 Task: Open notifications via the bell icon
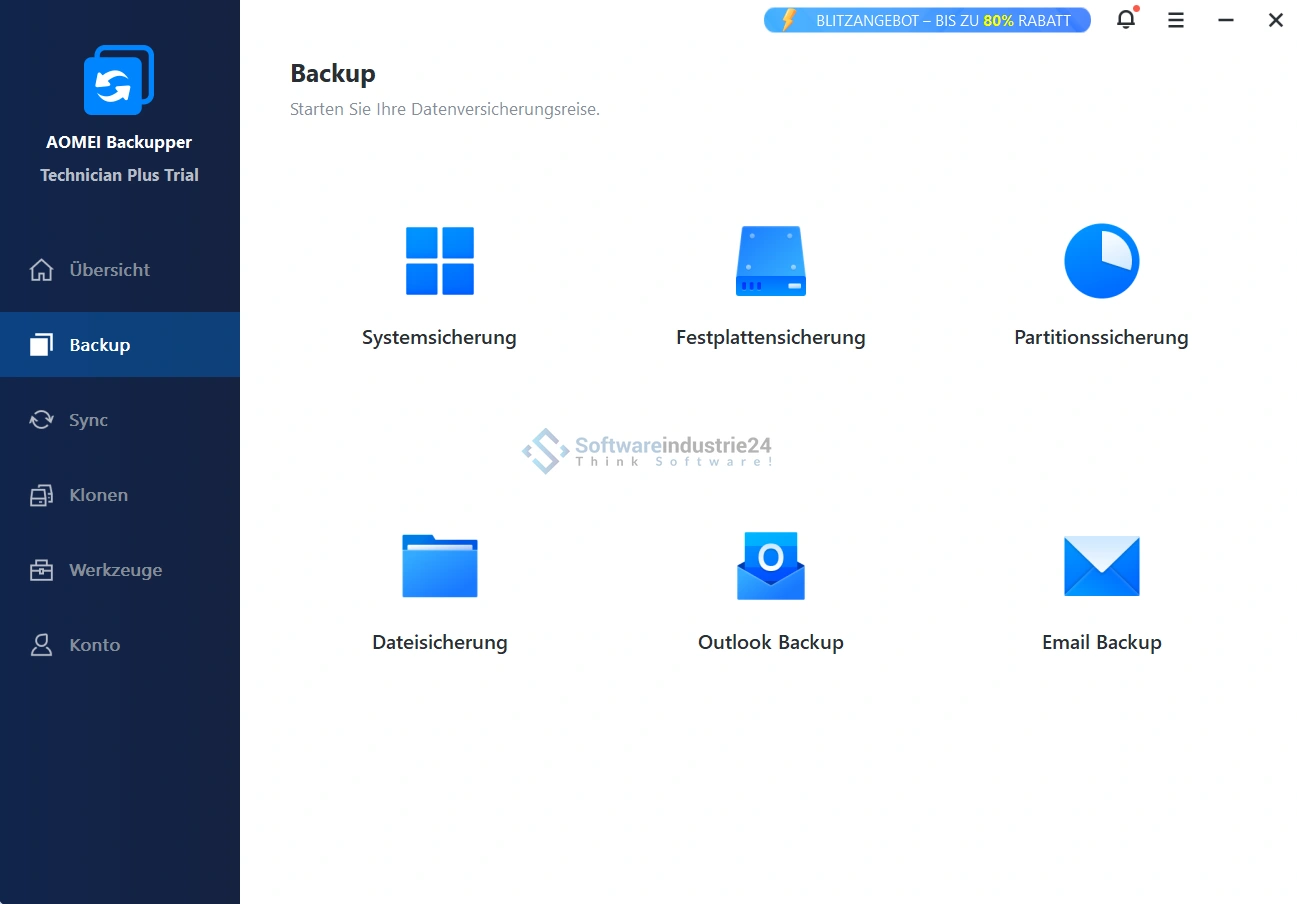click(x=1126, y=20)
